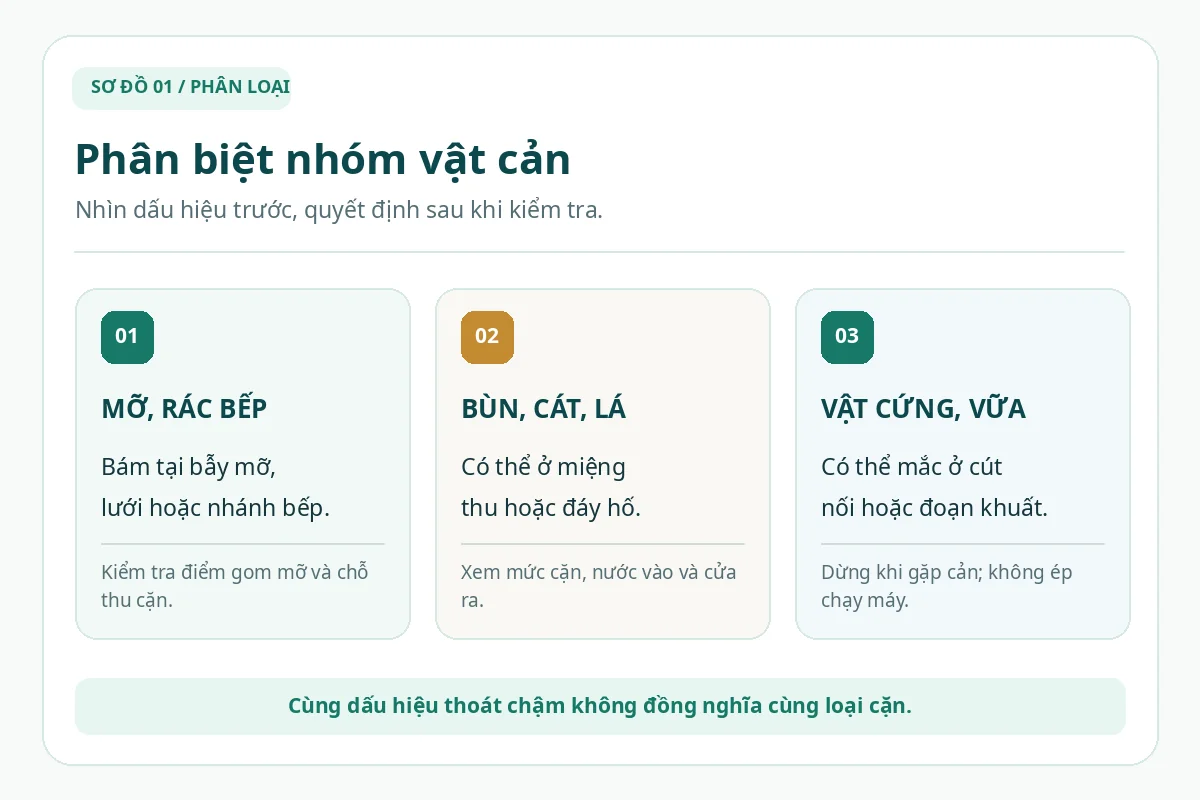
Task: Click note Kiểm tra điểm gom mỡ
Action: click(x=235, y=586)
